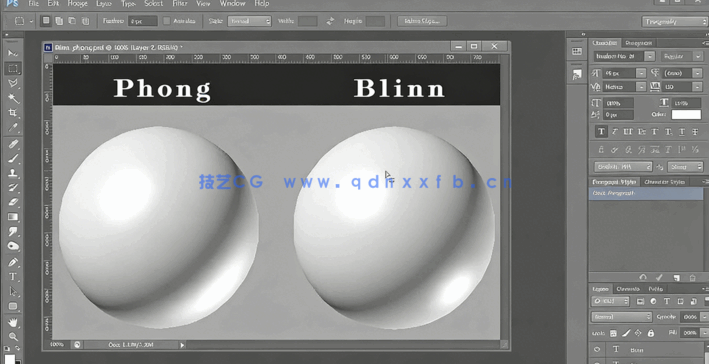709x364 pixels.
Task: Open the kerning dropdown
Action: coord(641,87)
